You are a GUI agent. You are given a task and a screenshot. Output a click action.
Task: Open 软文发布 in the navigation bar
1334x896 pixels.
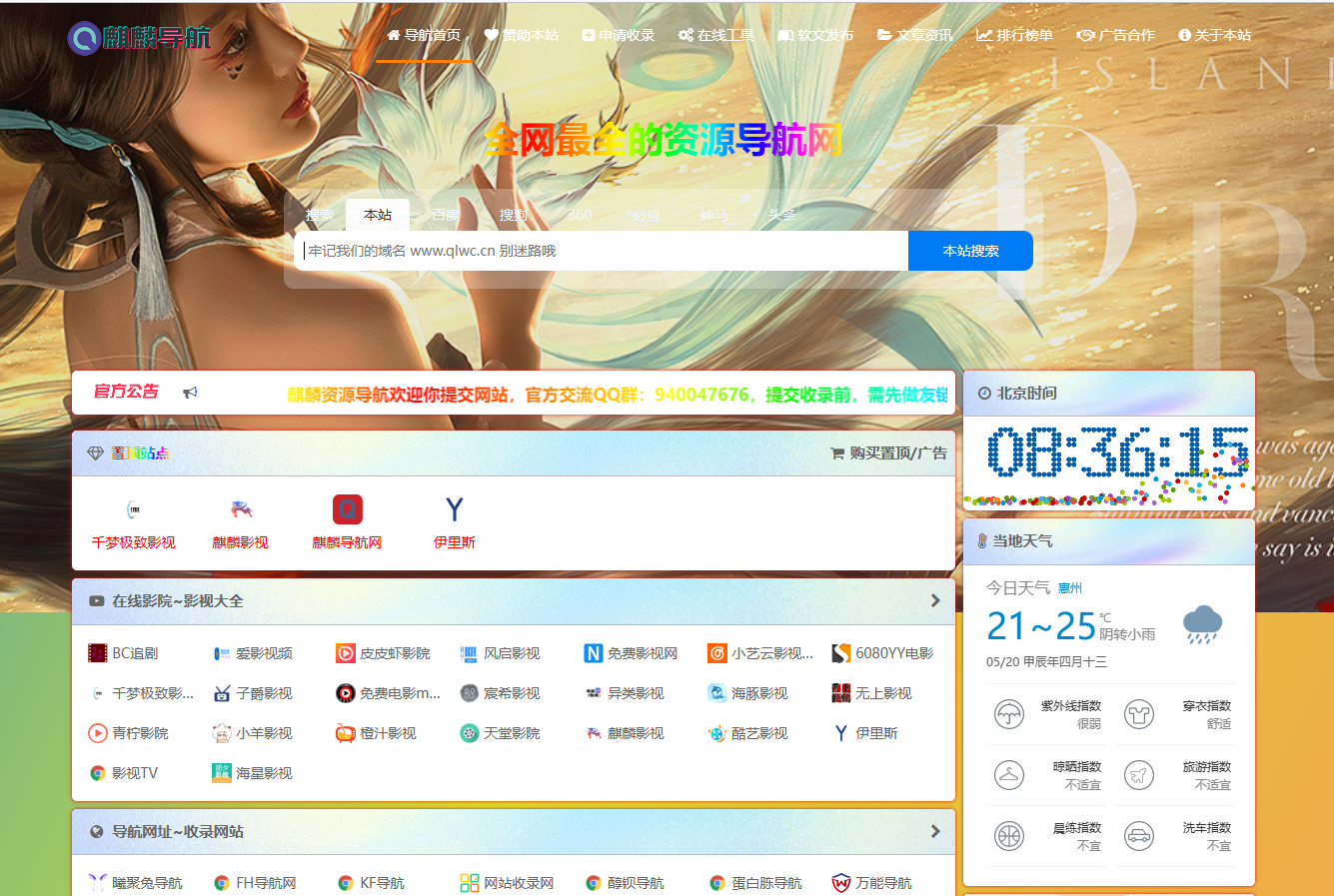pyautogui.click(x=816, y=35)
